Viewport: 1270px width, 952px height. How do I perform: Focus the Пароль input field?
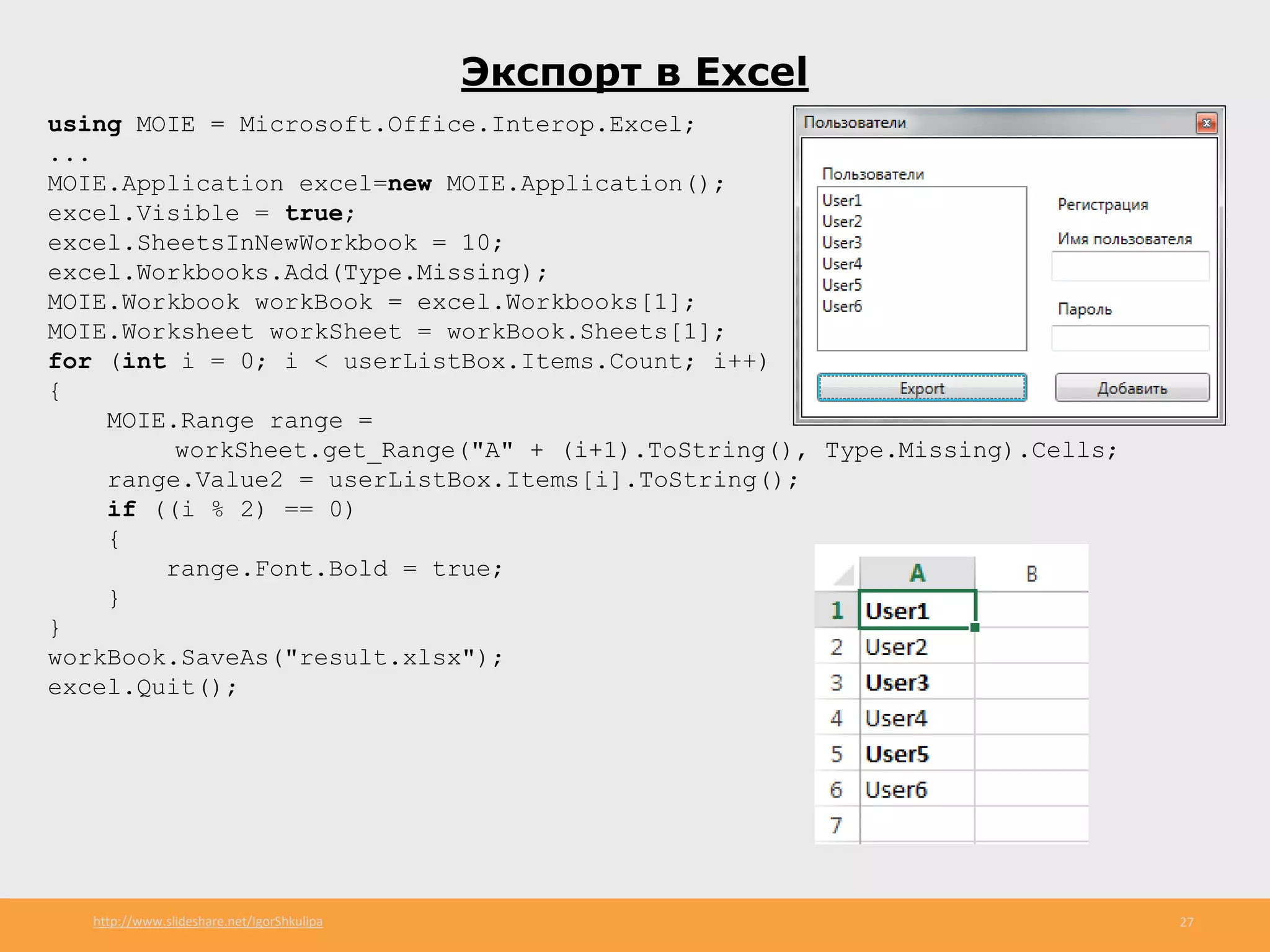pos(1130,338)
